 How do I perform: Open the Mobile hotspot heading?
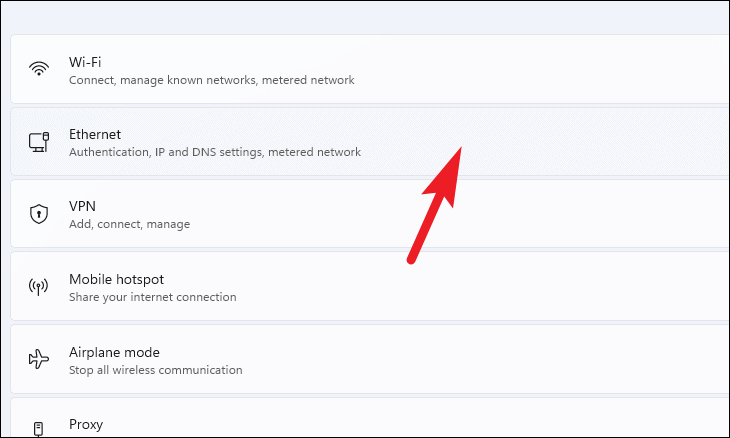(116, 279)
